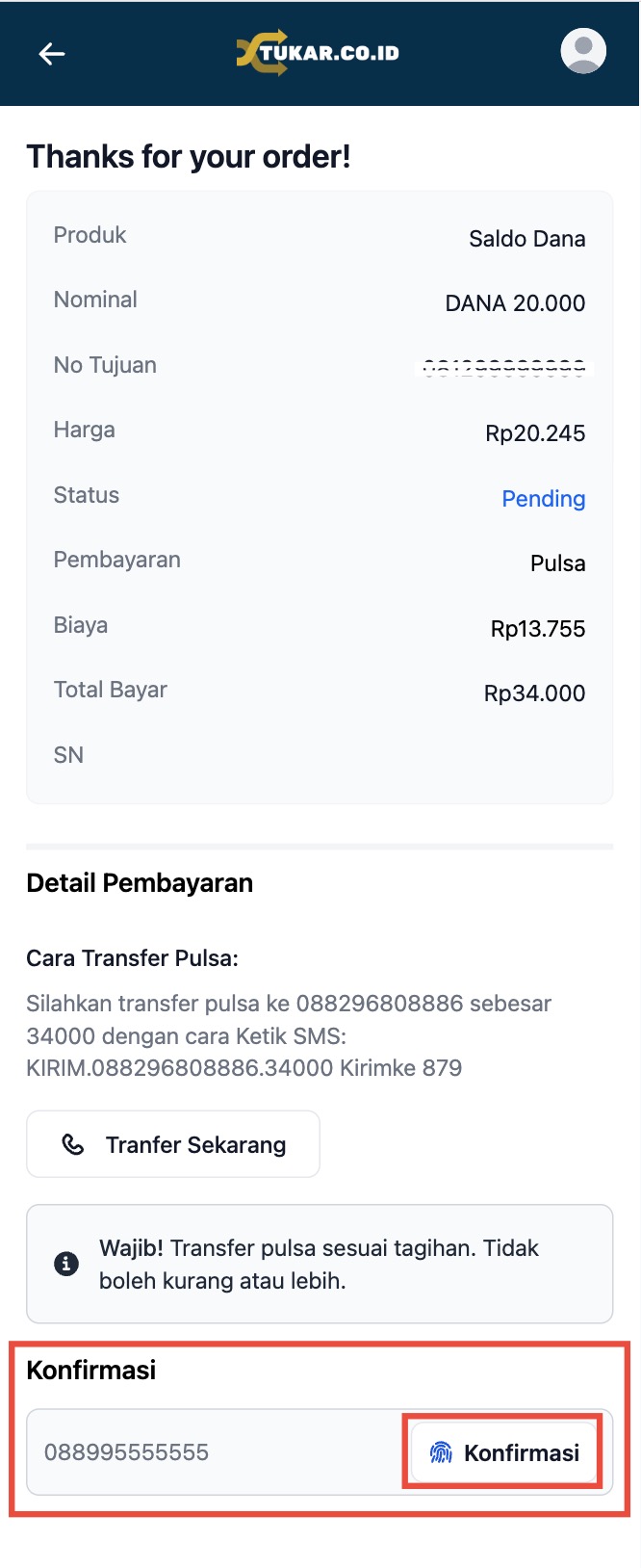Select the Rp20.245 price value
Screen dimensions: 641x1568
pyautogui.click(x=535, y=433)
